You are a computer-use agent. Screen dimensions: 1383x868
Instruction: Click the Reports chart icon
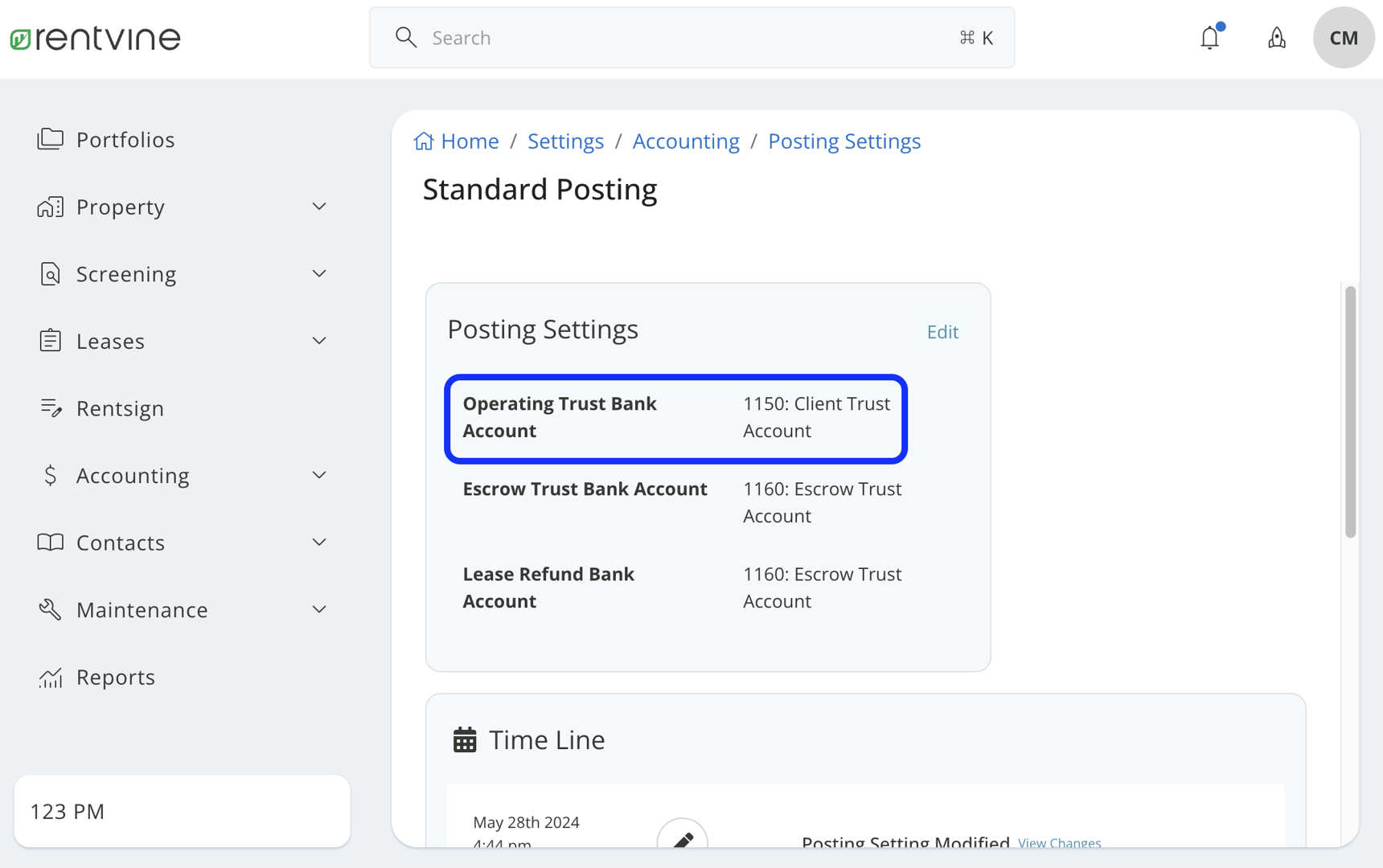pyautogui.click(x=50, y=677)
